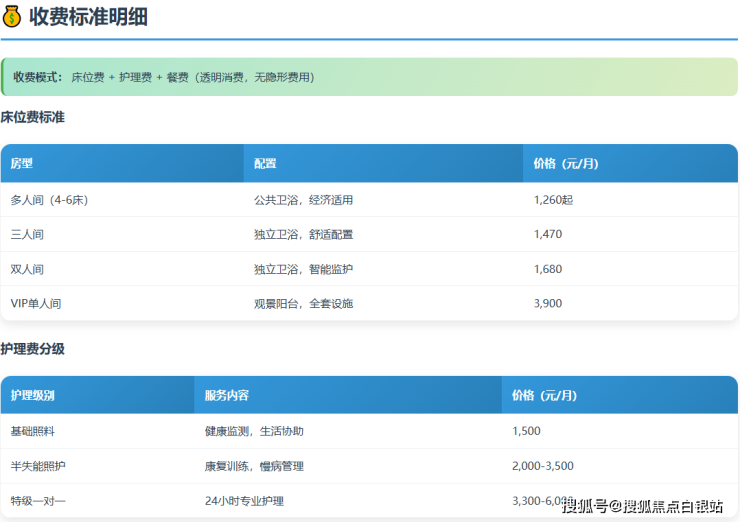740x522 pixels.
Task: Click the money bag icon beside the title
Action: coord(12,17)
